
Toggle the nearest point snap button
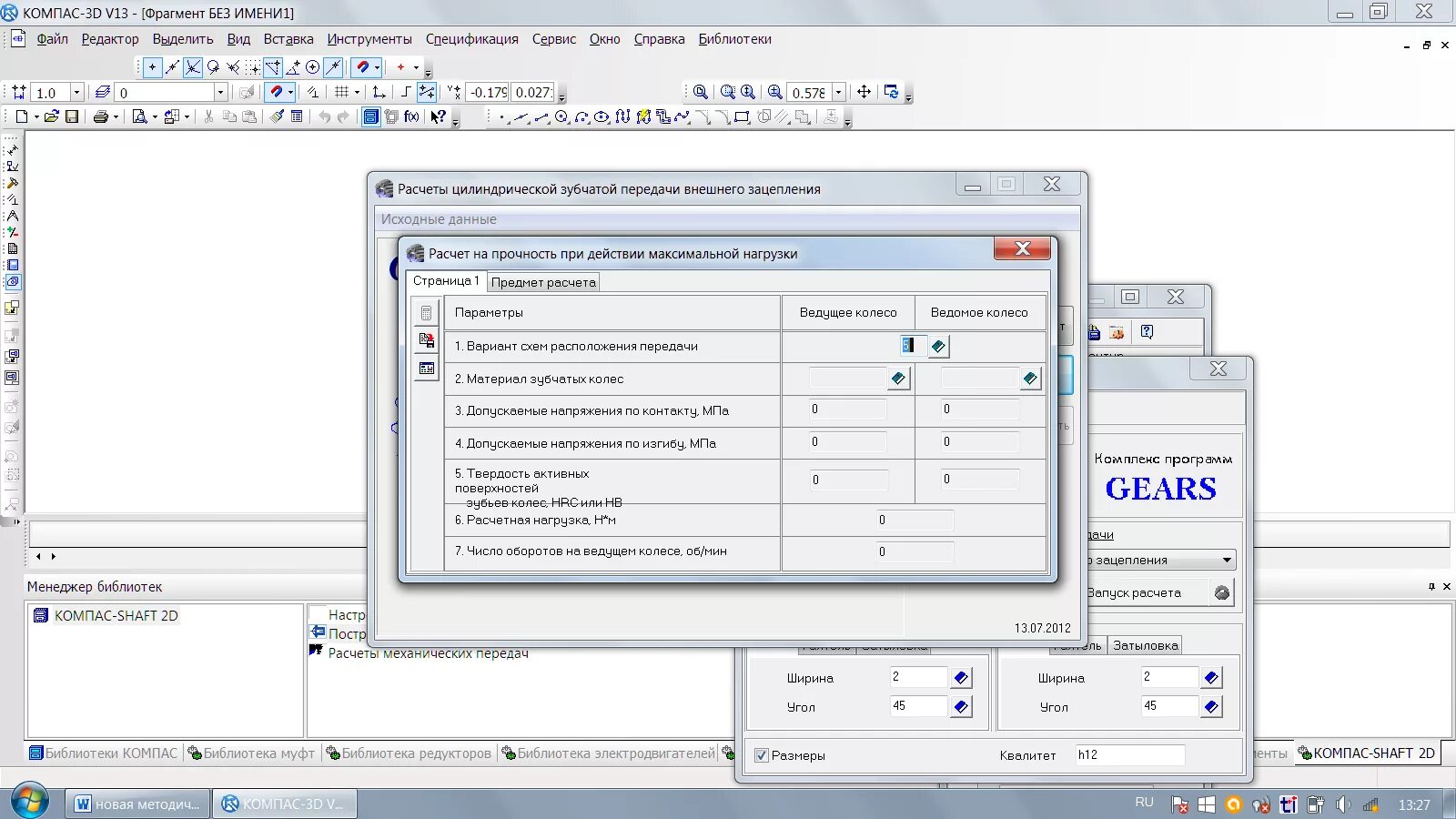pos(152,67)
